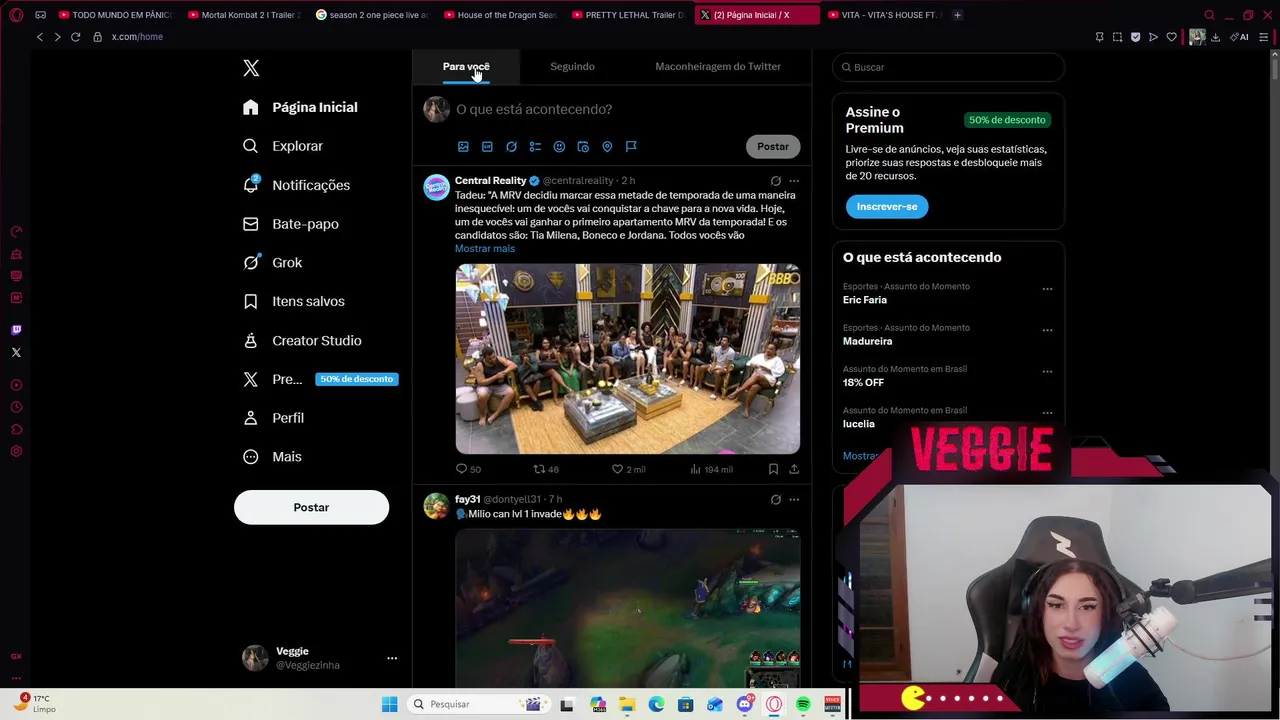Viewport: 1280px width, 720px height.
Task: Reload the page with browser refresh button
Action: pos(75,37)
